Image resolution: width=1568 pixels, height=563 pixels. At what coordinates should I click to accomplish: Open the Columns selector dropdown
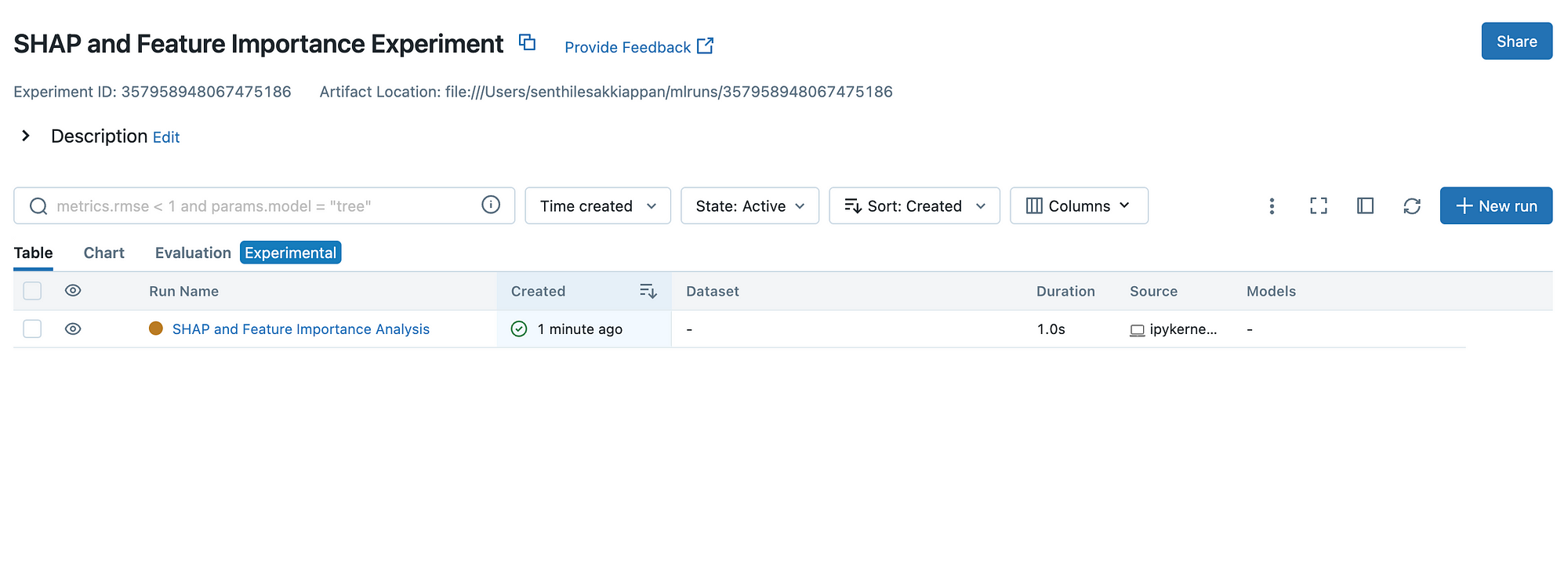coord(1079,205)
